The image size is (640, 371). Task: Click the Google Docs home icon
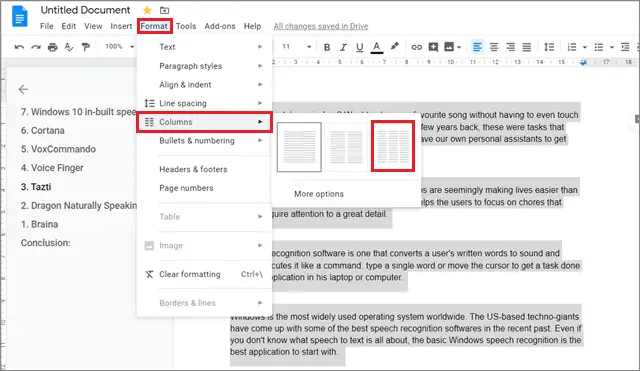pos(20,16)
